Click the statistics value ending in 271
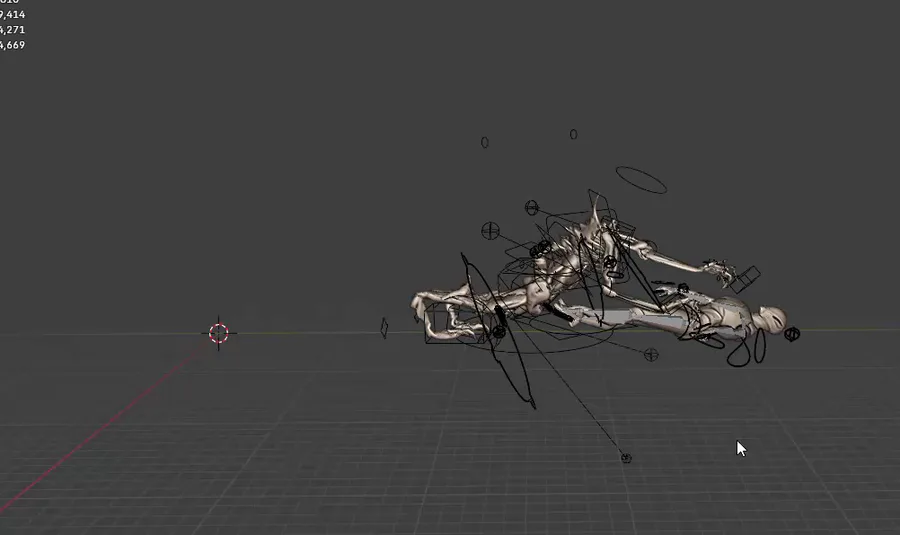Viewport: 900px width, 535px height. click(x=12, y=30)
